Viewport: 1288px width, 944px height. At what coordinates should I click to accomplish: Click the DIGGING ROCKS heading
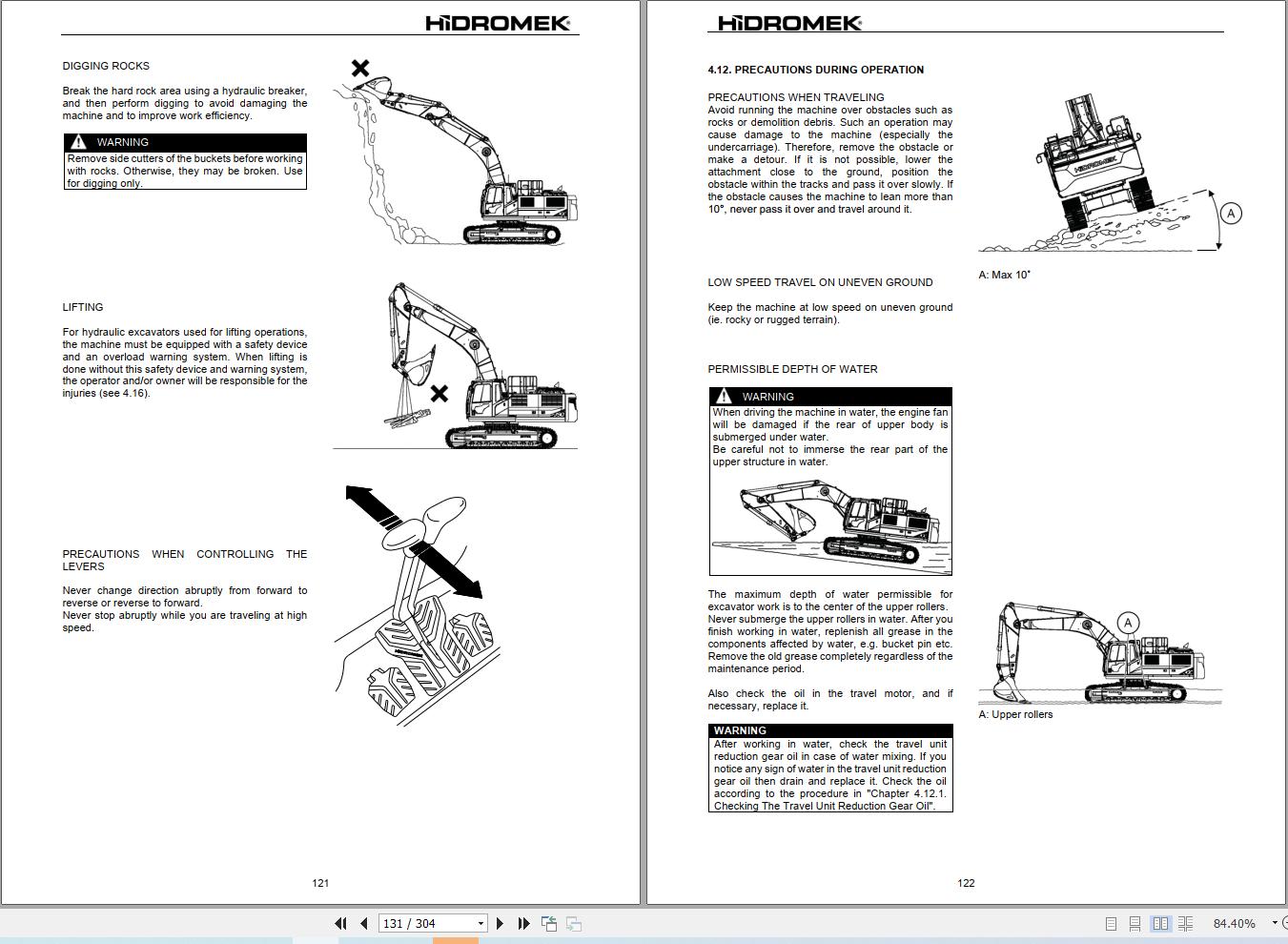click(106, 66)
